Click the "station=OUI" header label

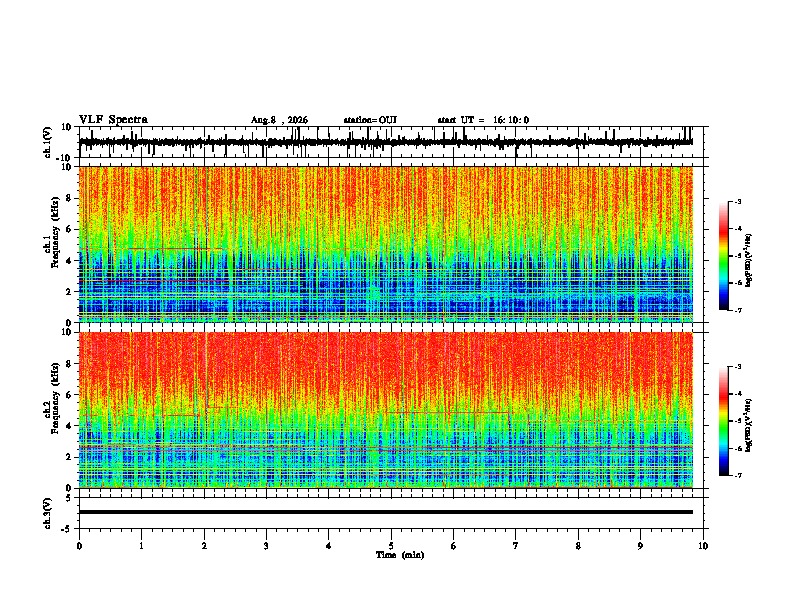370,120
